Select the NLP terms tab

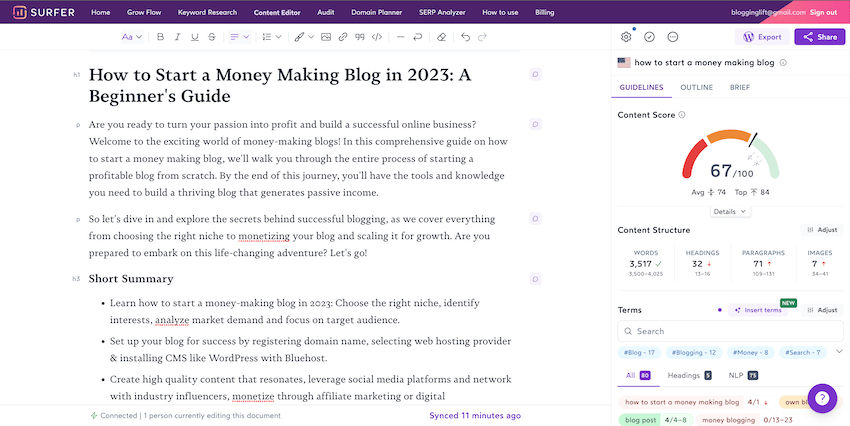743,375
